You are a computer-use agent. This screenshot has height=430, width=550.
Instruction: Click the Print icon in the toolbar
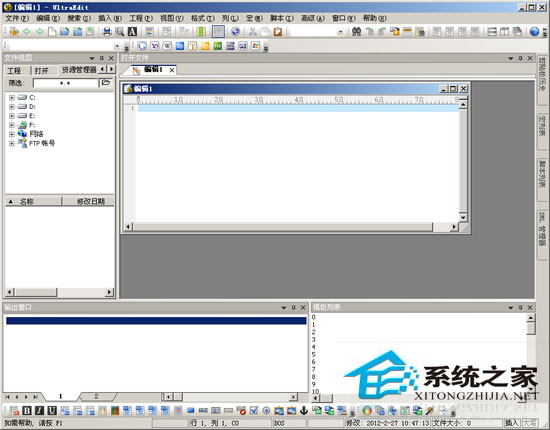point(107,32)
